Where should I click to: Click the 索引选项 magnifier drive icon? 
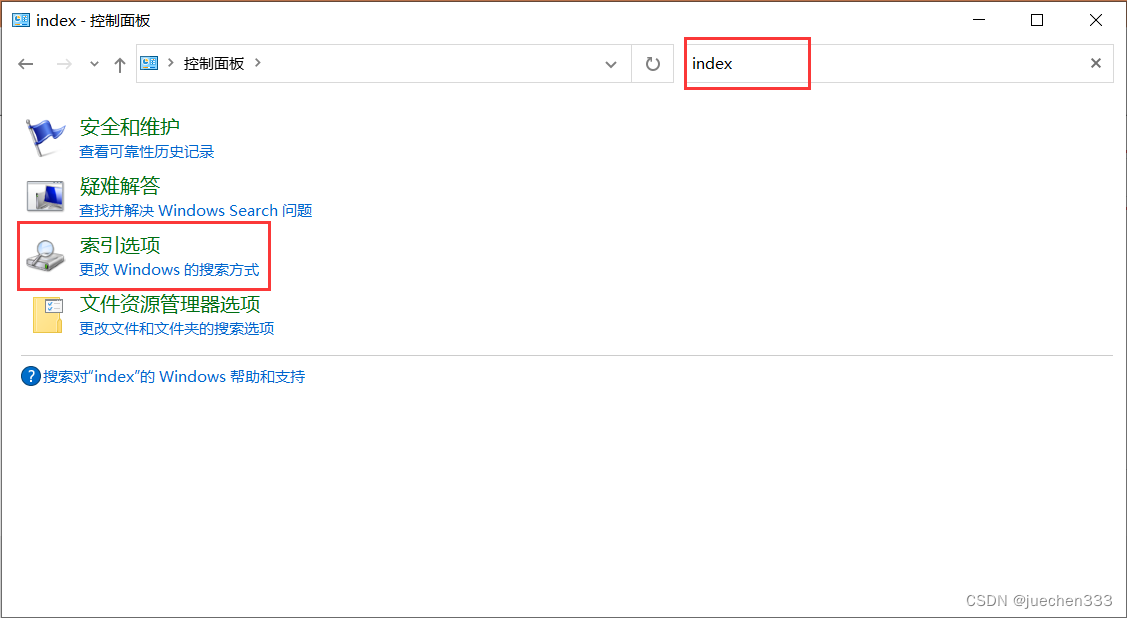tap(45, 256)
